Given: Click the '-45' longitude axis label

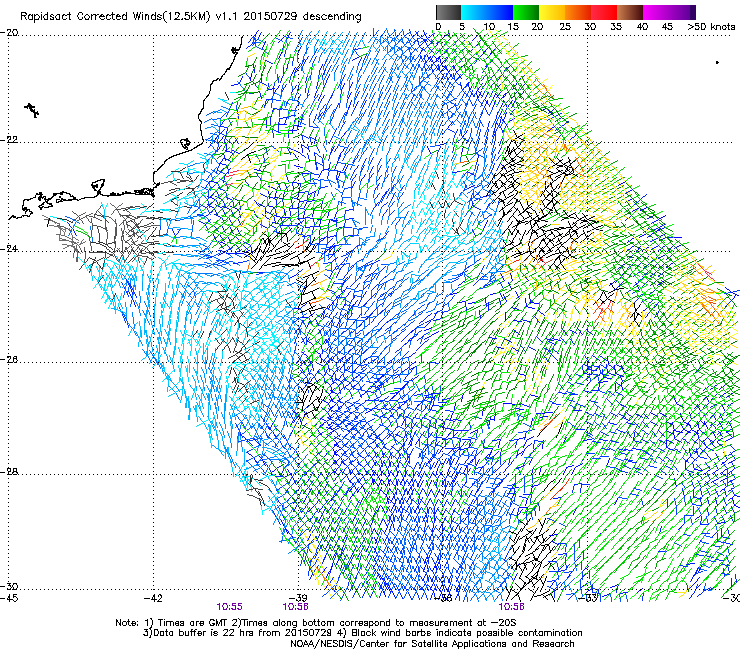Looking at the screenshot, I should point(9,598).
